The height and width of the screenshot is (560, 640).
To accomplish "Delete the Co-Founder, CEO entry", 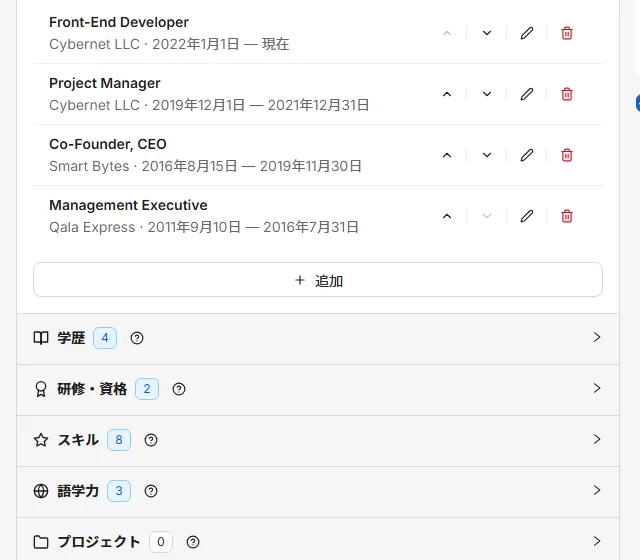I will [x=567, y=155].
